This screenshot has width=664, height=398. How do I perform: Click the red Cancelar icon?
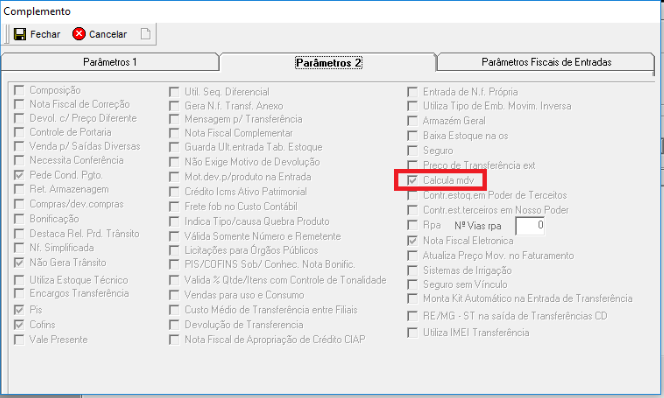click(79, 34)
